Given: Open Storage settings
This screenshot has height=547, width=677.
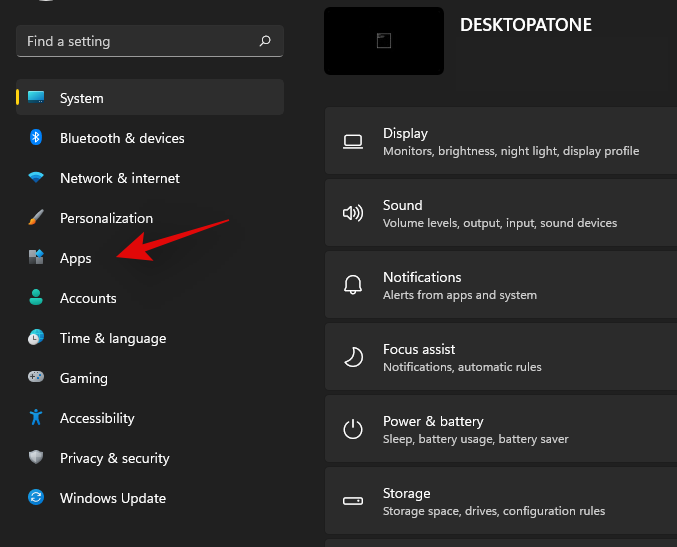Looking at the screenshot, I should [x=500, y=501].
